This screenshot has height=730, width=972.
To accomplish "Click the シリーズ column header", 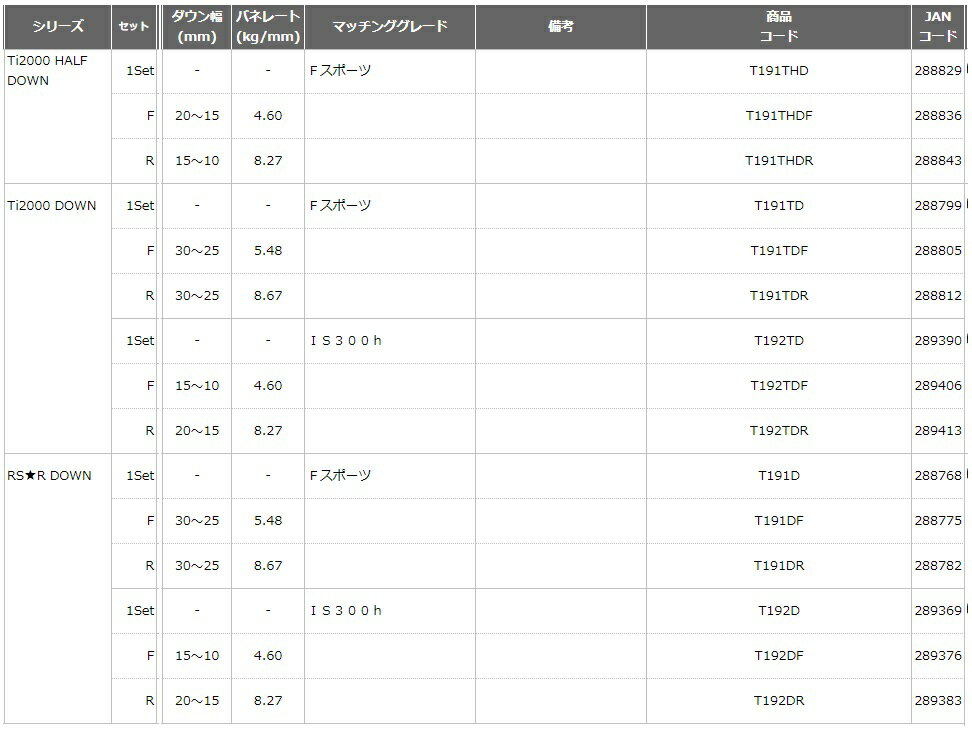I will (57, 27).
